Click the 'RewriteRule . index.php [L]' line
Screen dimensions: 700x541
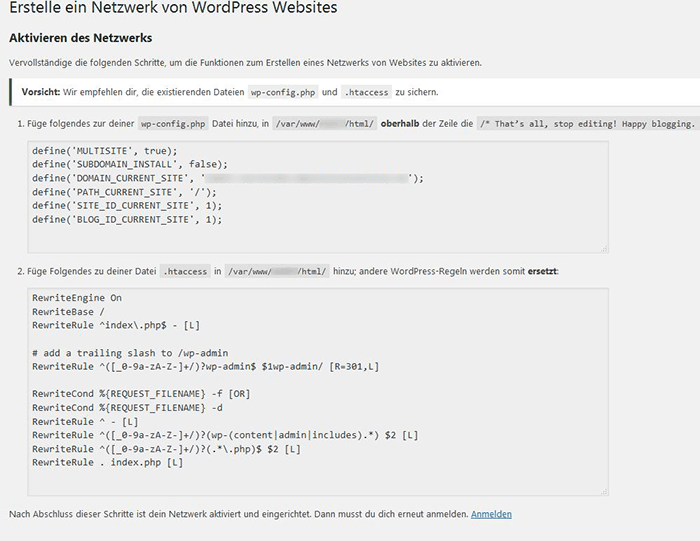(x=108, y=462)
